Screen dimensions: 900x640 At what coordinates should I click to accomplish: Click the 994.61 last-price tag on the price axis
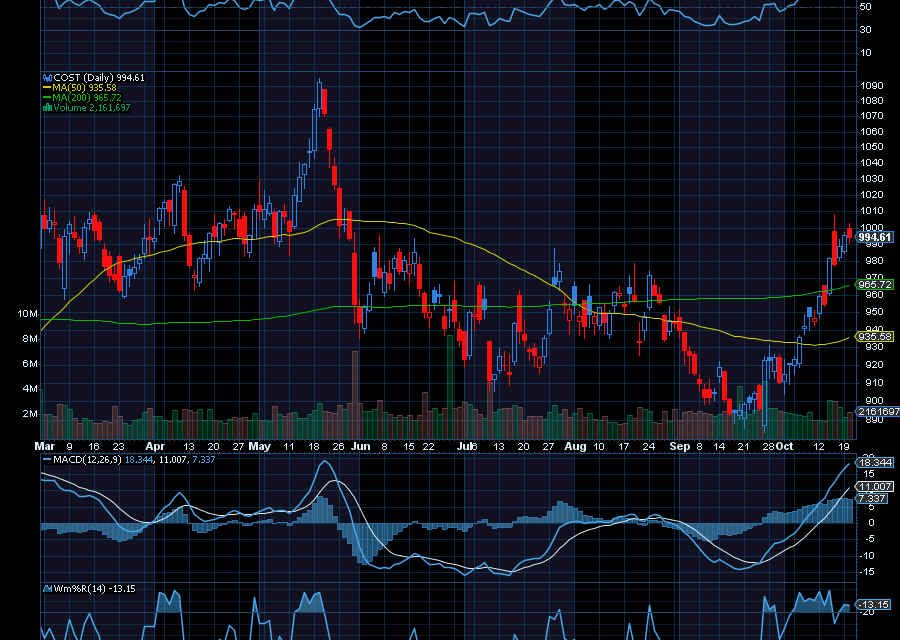pos(875,237)
